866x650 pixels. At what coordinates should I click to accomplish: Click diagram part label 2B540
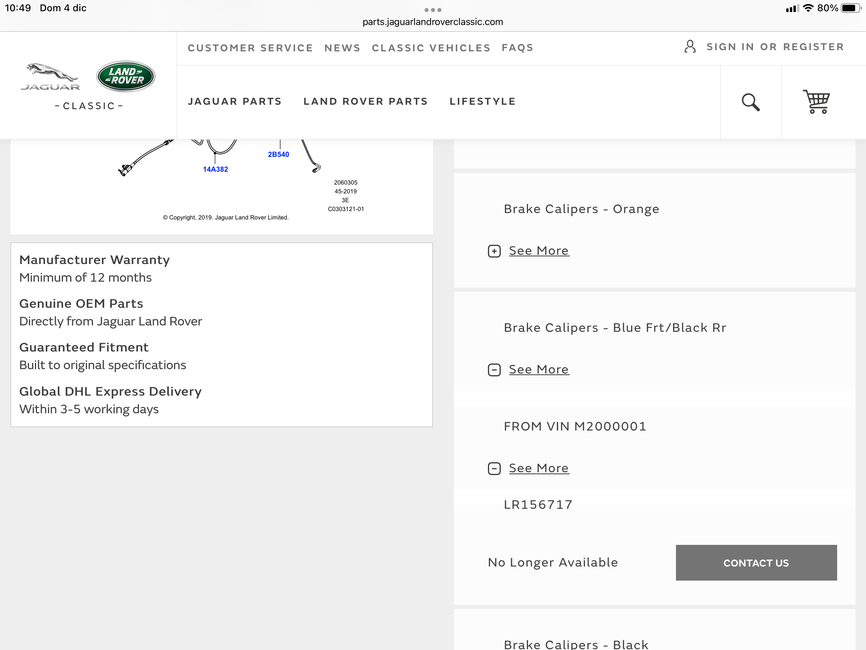pos(278,155)
